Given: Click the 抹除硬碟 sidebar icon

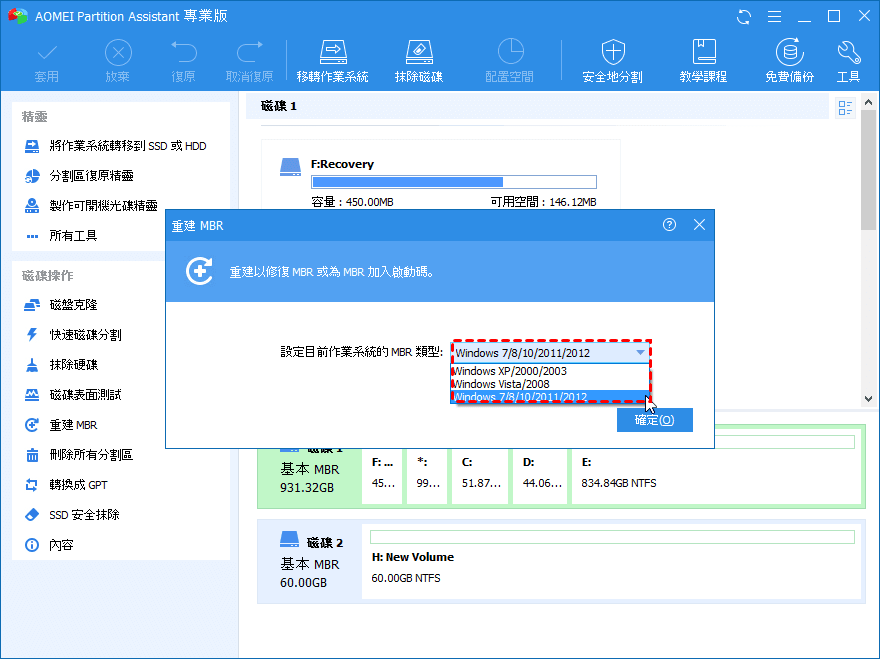Looking at the screenshot, I should tap(32, 365).
